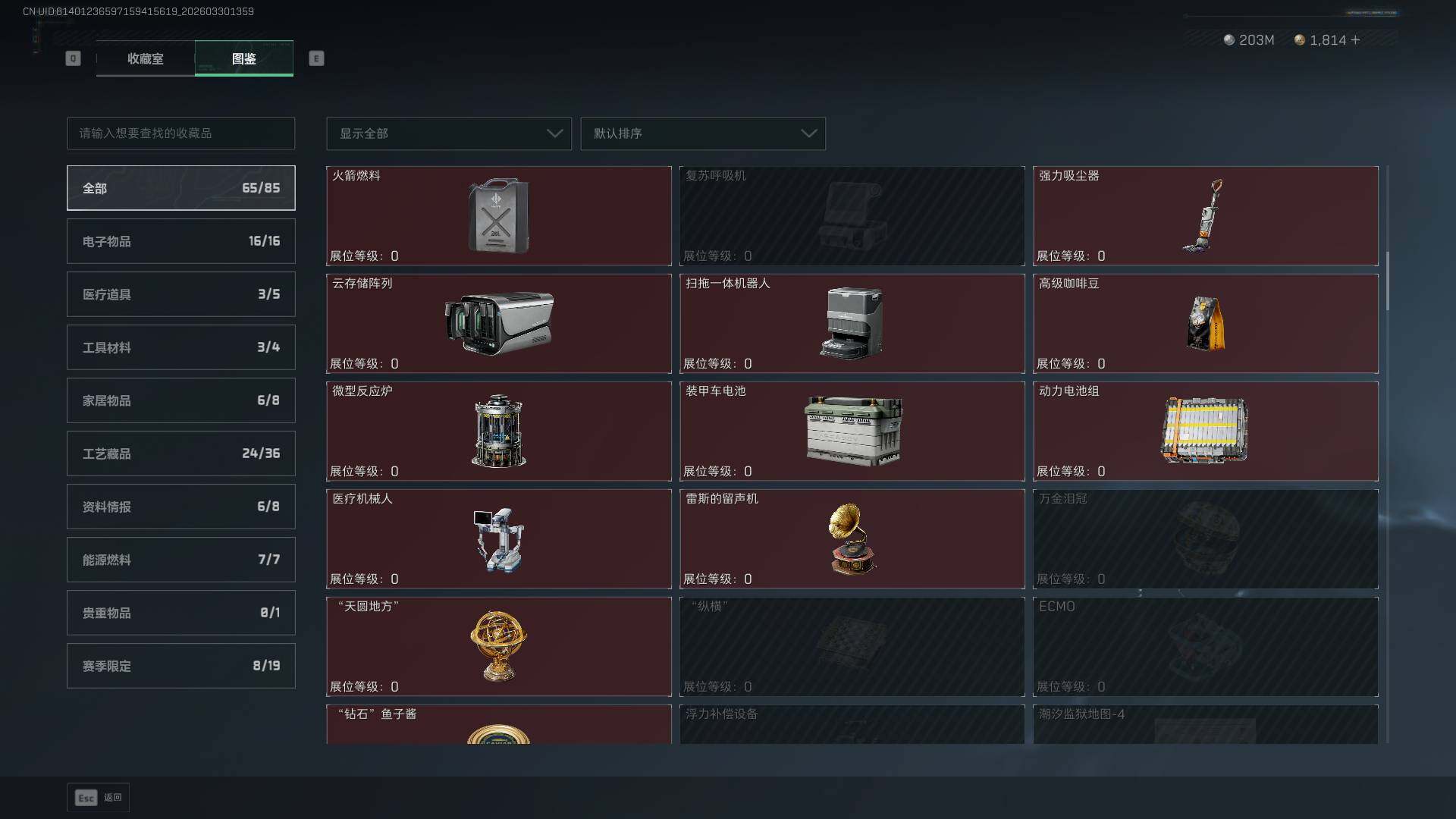
Task: Select the 图鉴 tab
Action: (x=244, y=58)
